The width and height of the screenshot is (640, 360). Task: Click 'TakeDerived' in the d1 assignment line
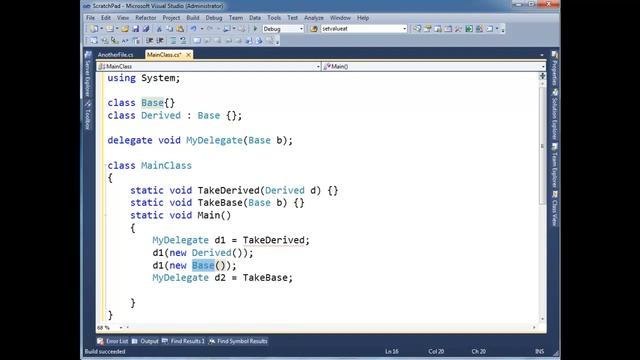click(x=273, y=240)
